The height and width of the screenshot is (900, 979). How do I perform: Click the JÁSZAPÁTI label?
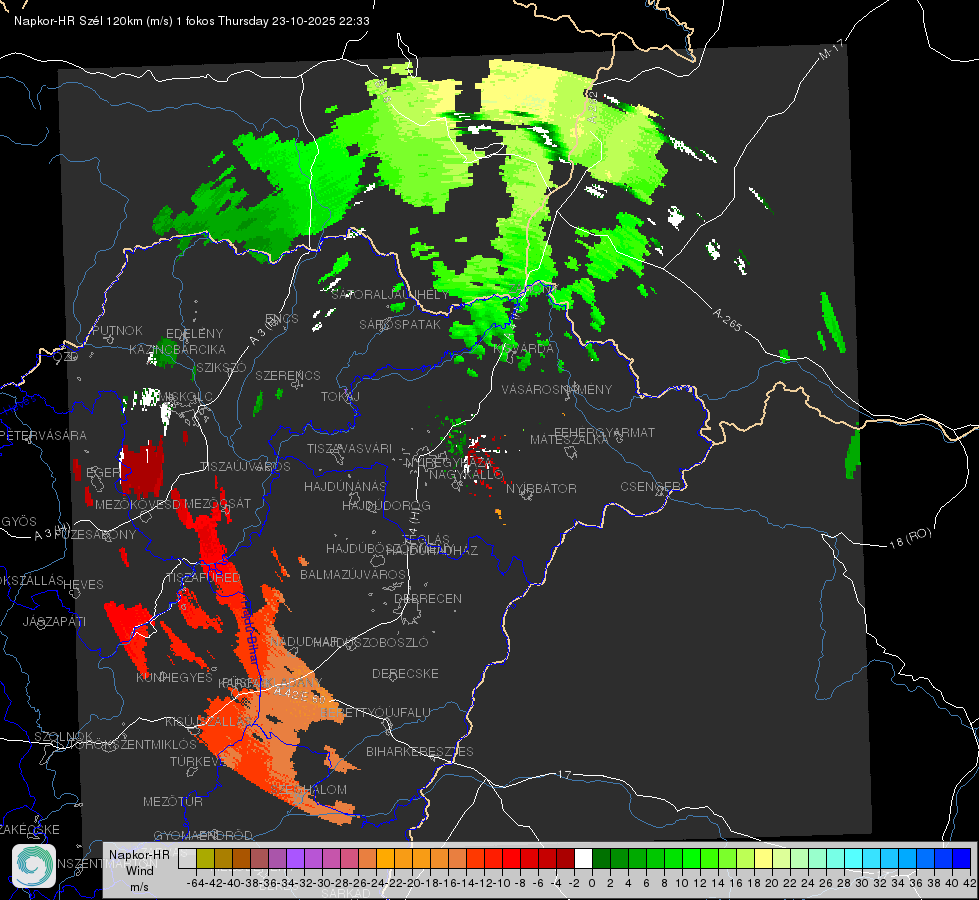pyautogui.click(x=54, y=621)
